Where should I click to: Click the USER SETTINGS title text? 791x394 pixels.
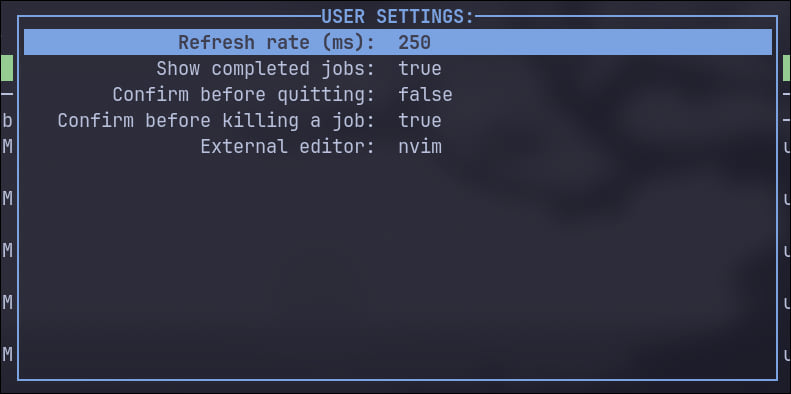tap(398, 17)
